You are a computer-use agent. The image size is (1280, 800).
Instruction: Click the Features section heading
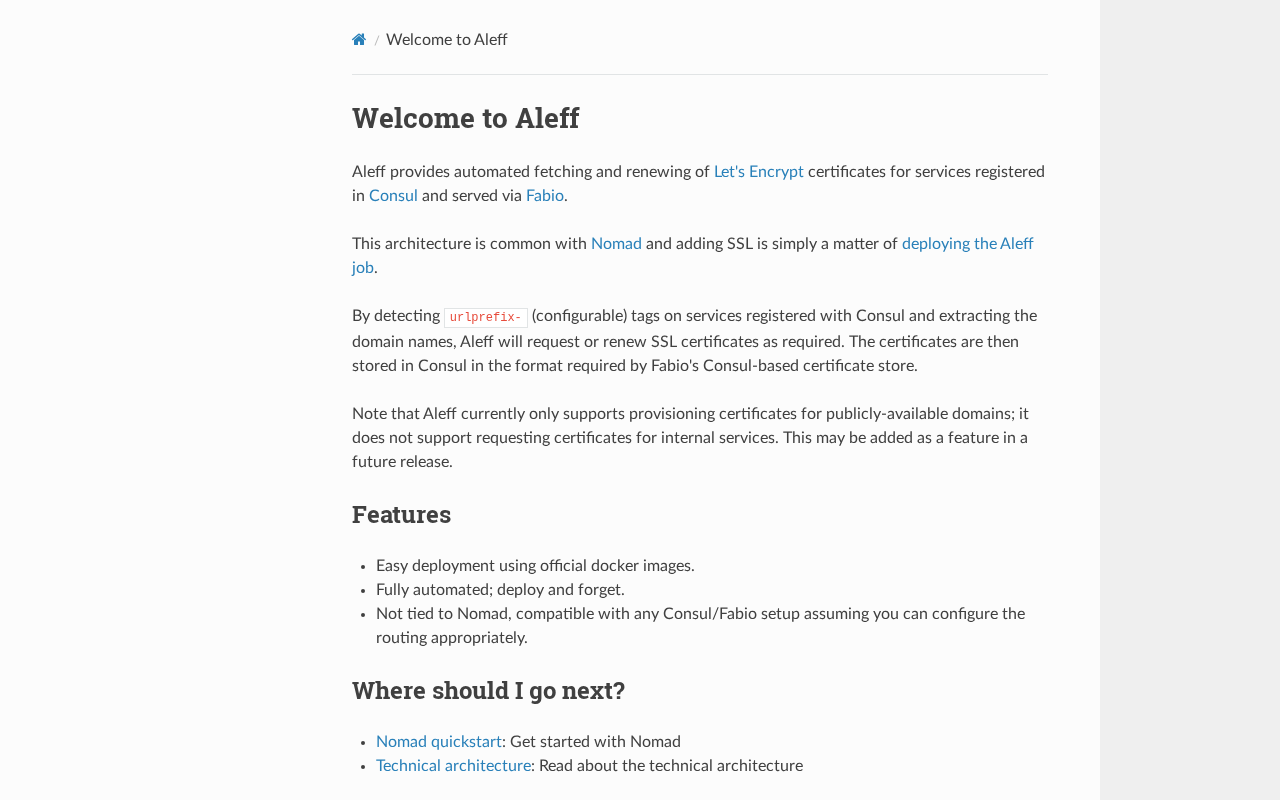[401, 514]
